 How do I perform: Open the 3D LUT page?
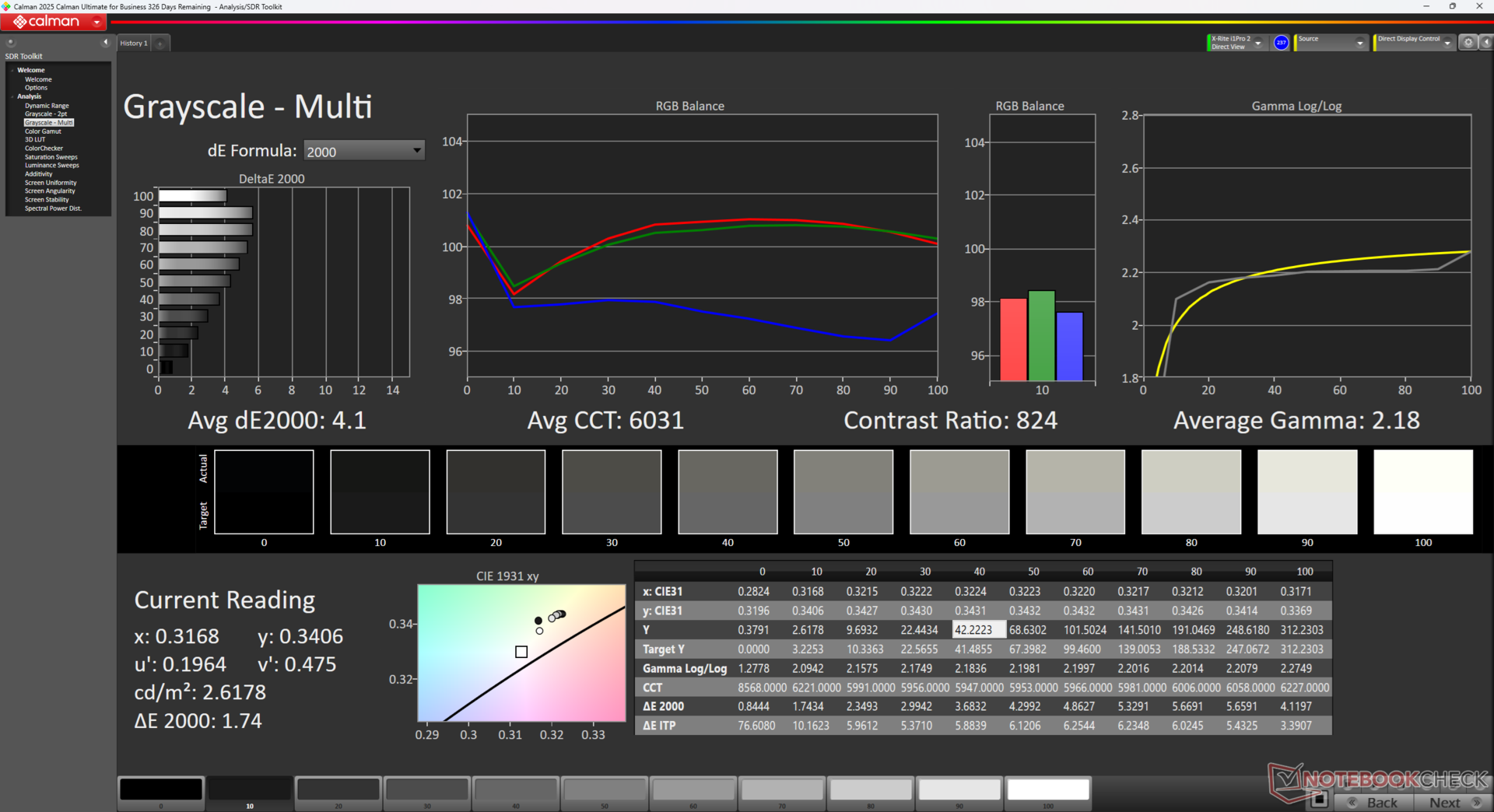tap(35, 140)
